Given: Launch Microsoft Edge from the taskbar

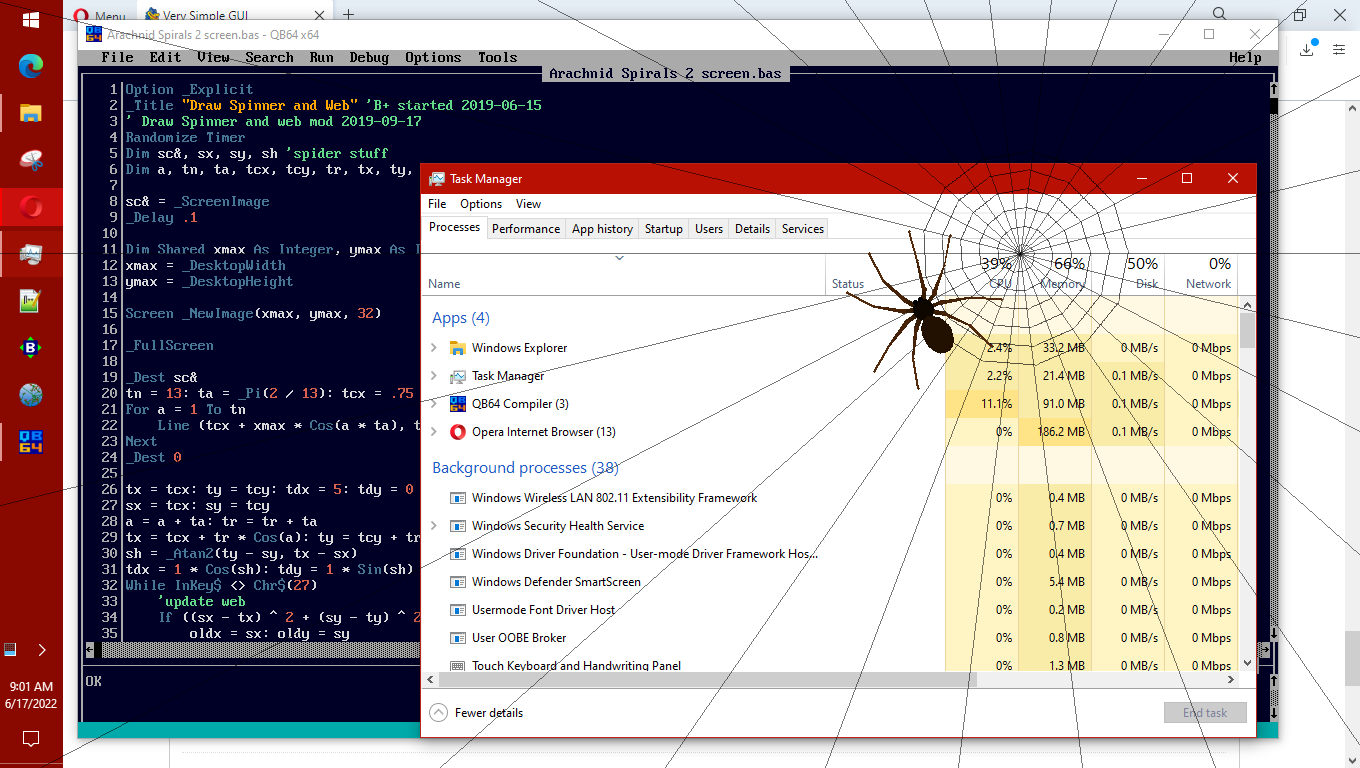Looking at the screenshot, I should click(31, 66).
